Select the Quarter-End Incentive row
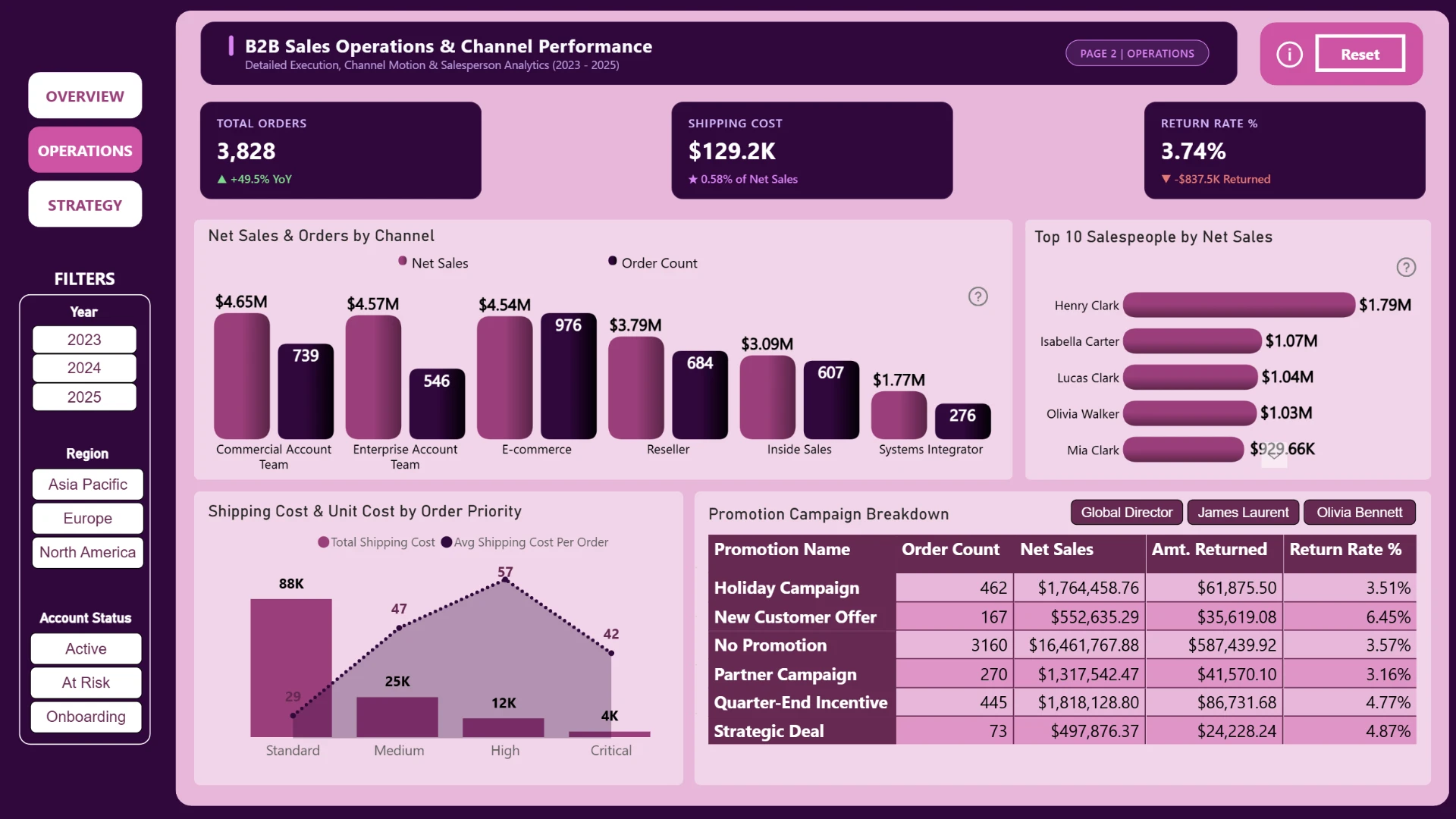 tap(1062, 703)
